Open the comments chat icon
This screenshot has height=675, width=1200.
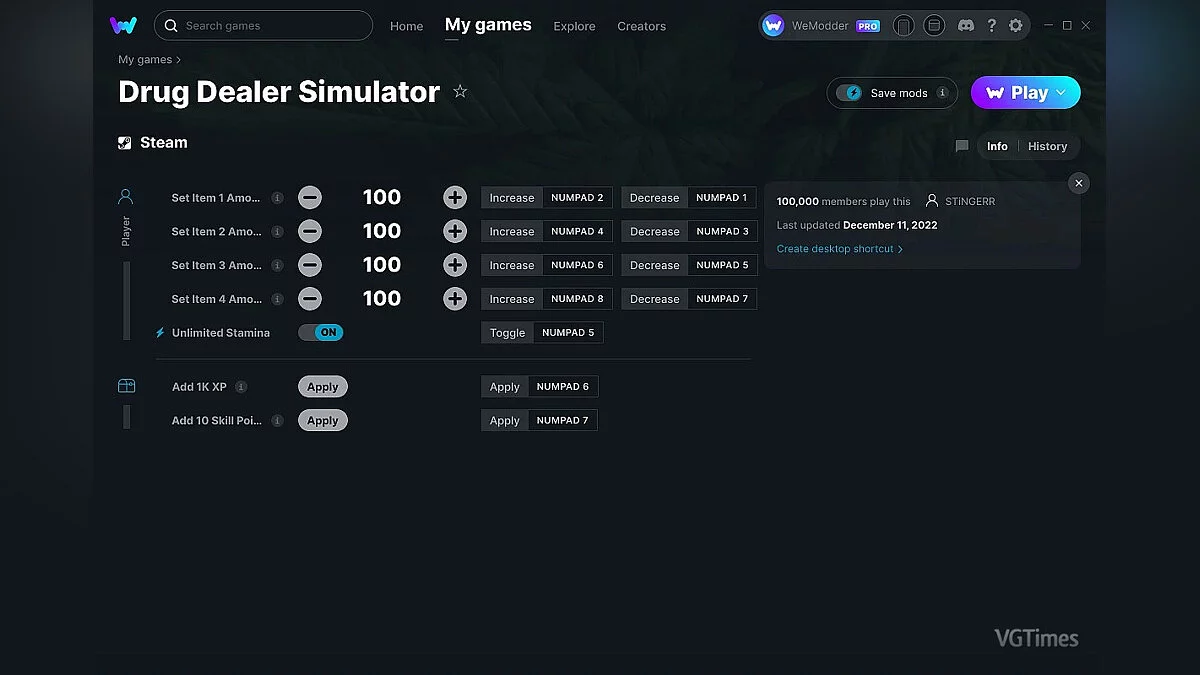point(962,146)
